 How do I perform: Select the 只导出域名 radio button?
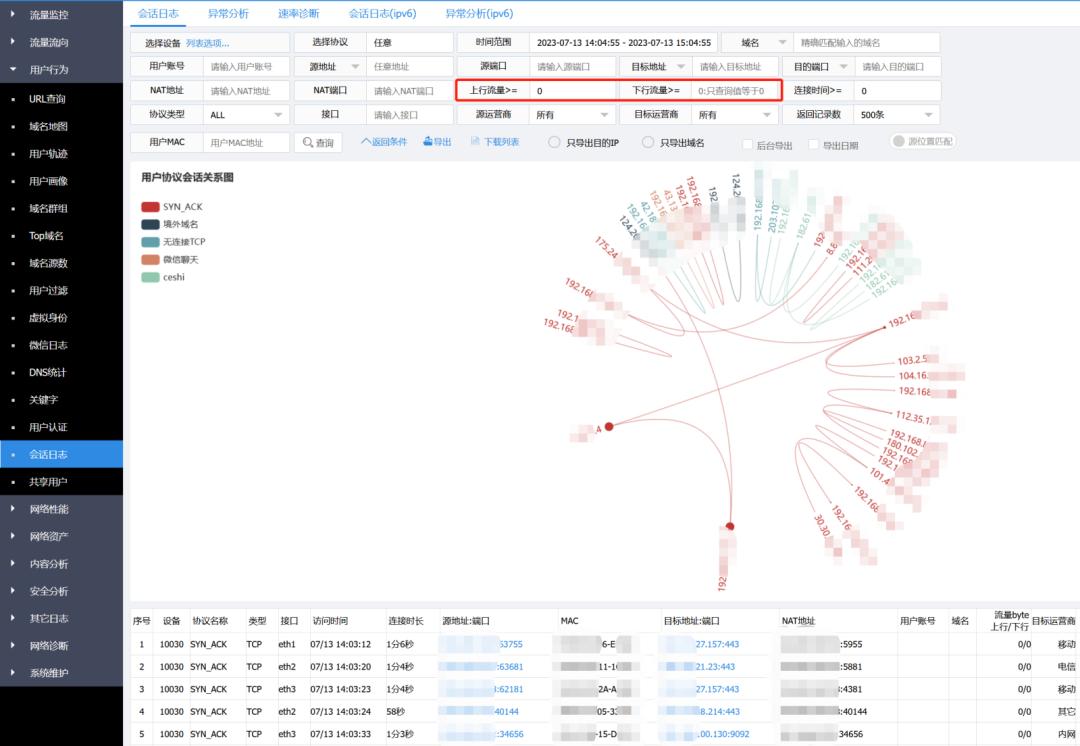648,143
